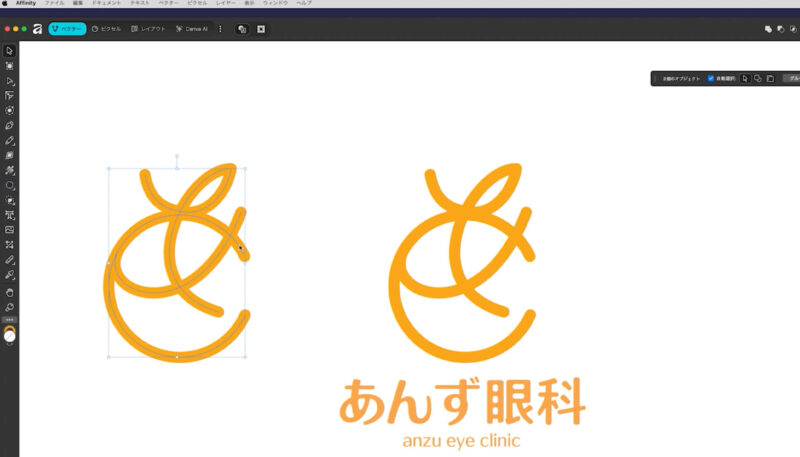Select the 'anzu eye clinic' text
Image resolution: width=800 pixels, height=457 pixels.
click(461, 441)
